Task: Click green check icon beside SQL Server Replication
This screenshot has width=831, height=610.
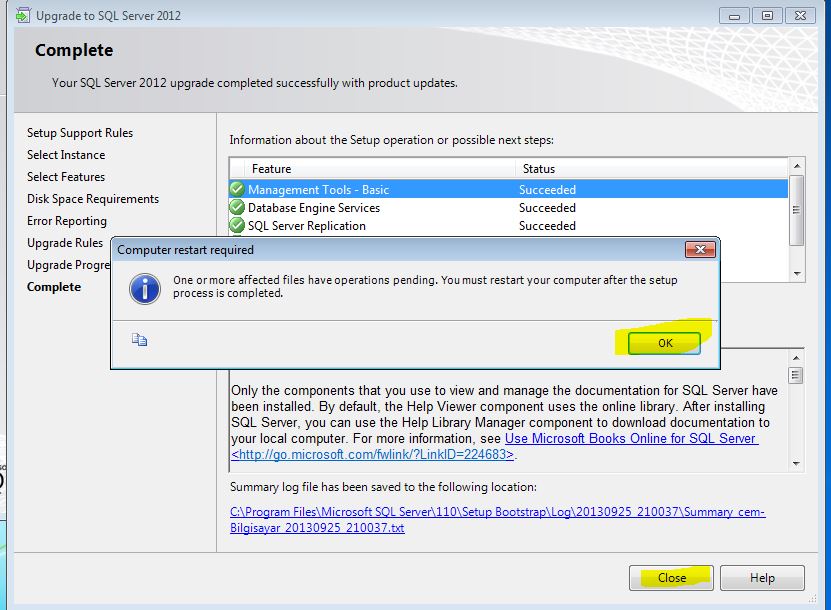Action: 237,225
